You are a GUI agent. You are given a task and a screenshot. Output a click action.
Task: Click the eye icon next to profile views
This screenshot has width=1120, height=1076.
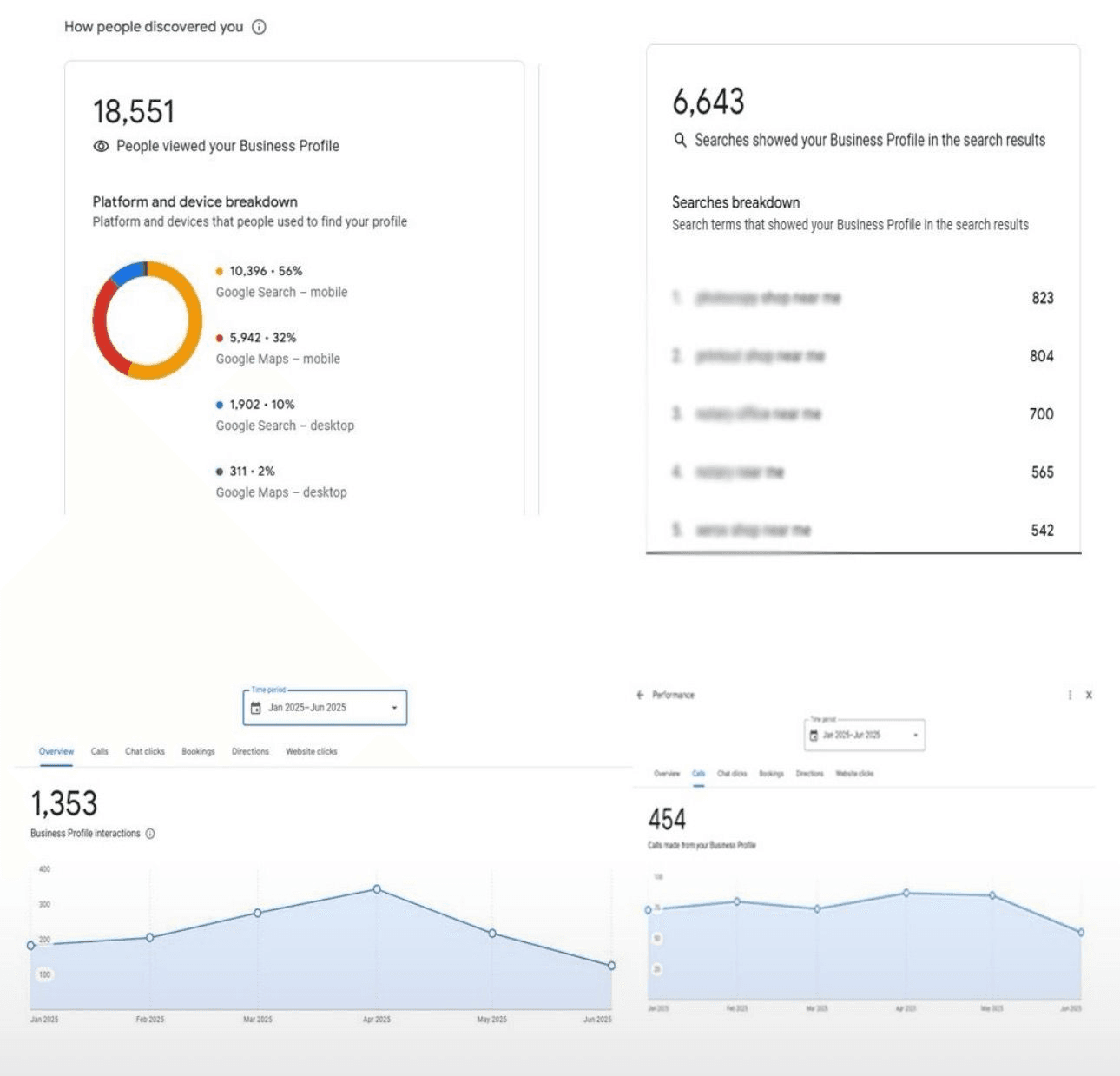click(x=102, y=146)
